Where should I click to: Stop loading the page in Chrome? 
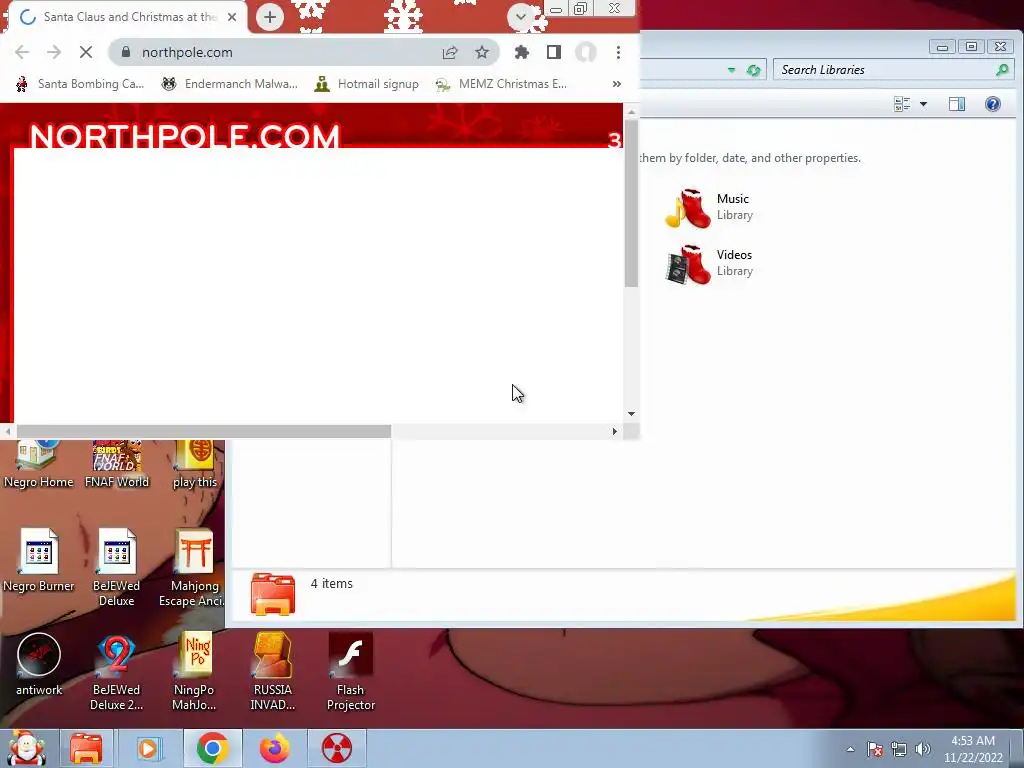[86, 52]
